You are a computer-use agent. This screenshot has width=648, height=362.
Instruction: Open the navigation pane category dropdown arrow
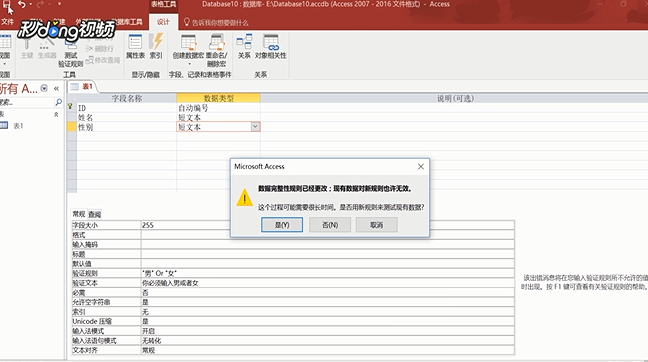[44, 88]
